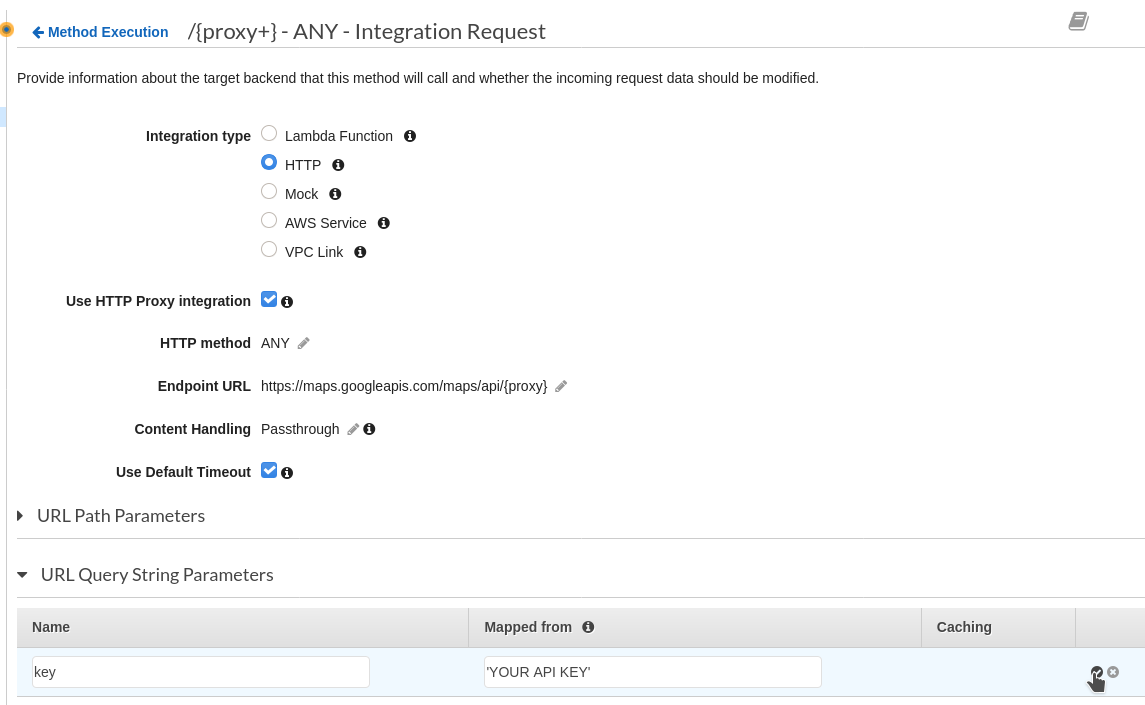Open the documentation book icon
The width and height of the screenshot is (1145, 705).
tap(1079, 21)
